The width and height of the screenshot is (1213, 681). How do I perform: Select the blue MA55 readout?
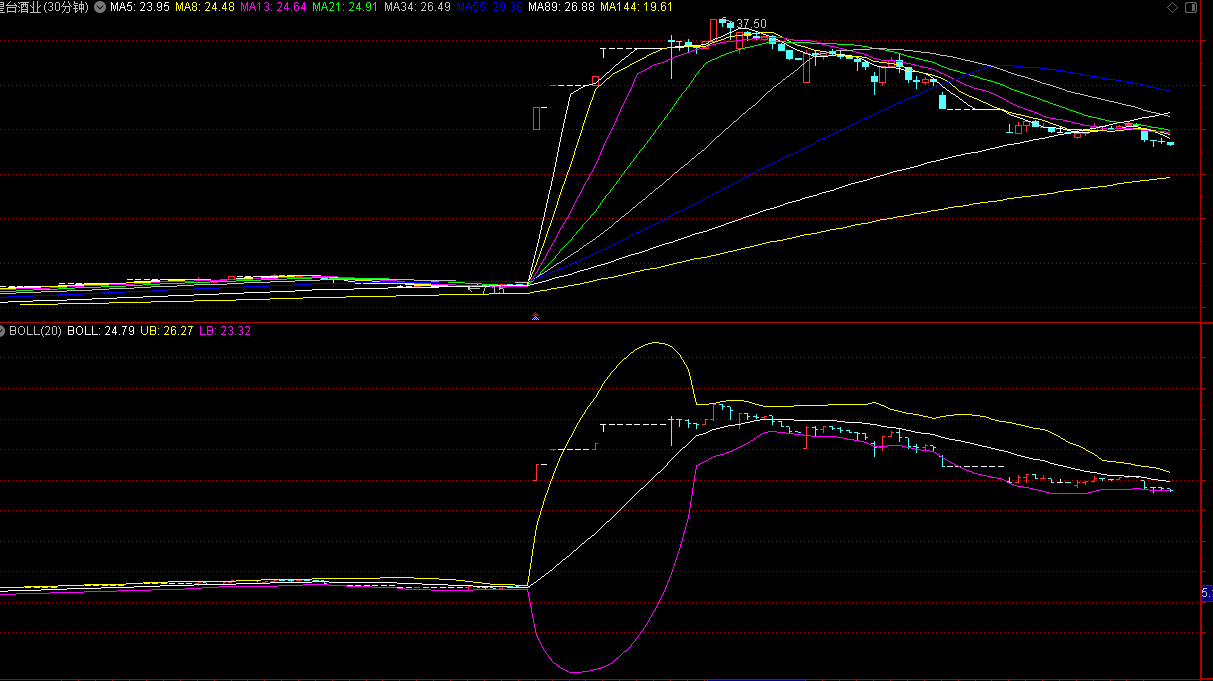click(x=489, y=7)
